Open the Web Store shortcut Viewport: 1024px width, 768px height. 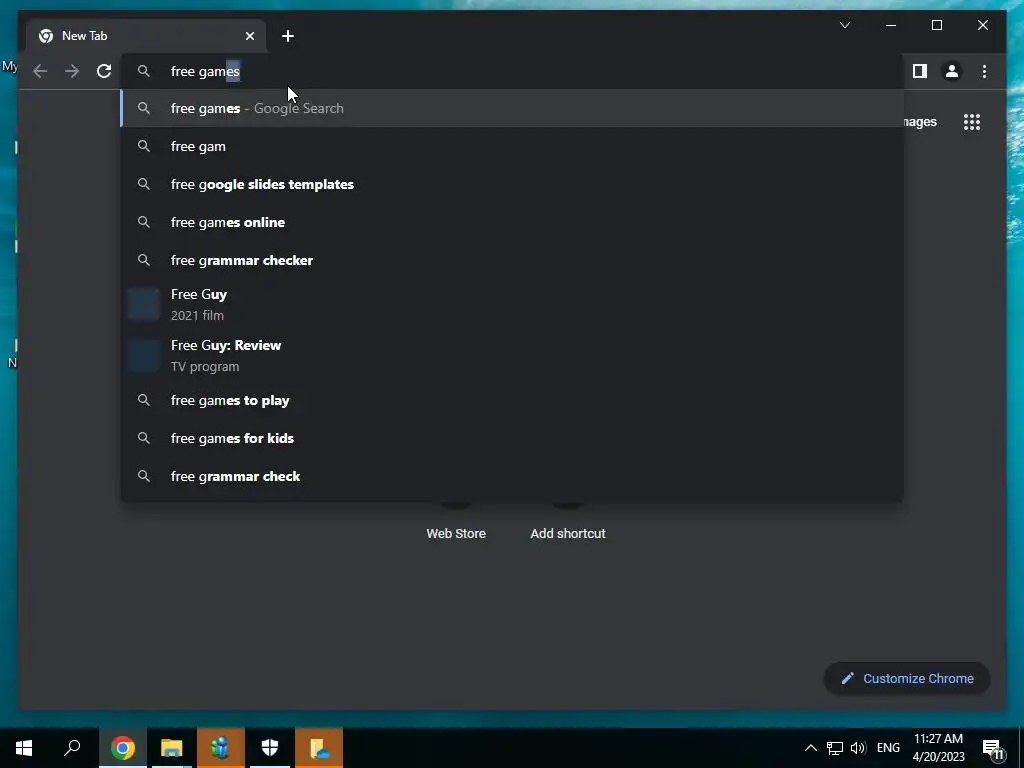coord(456,534)
